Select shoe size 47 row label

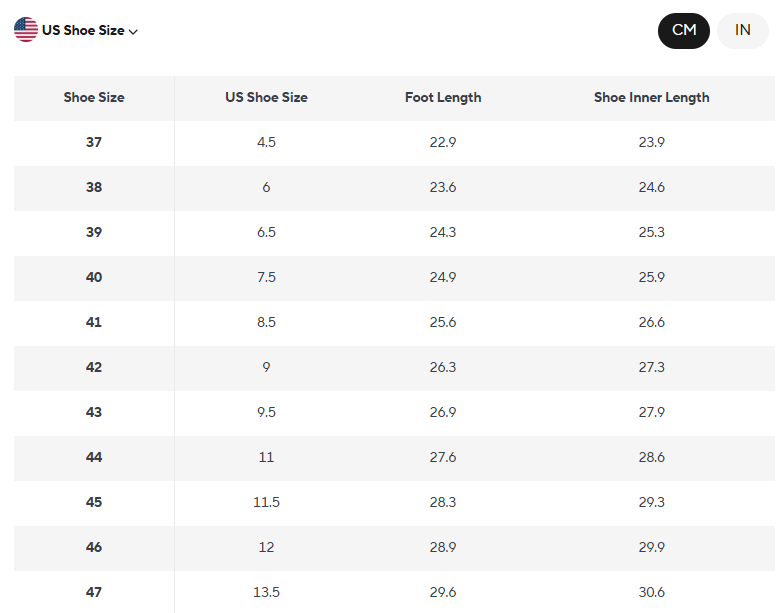click(94, 593)
